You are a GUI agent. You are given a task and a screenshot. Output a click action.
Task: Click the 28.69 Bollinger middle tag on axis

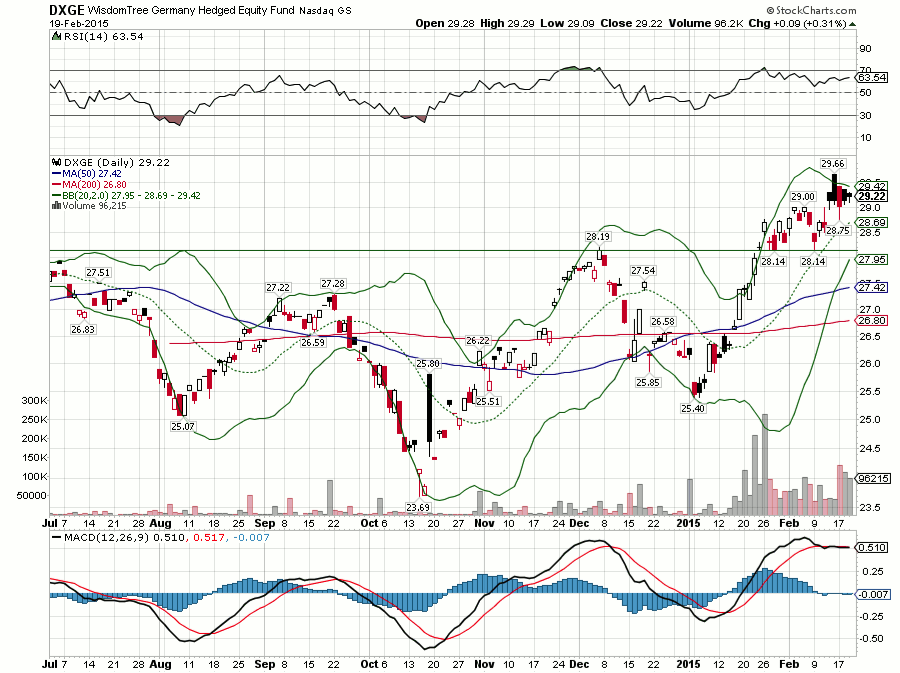[872, 223]
